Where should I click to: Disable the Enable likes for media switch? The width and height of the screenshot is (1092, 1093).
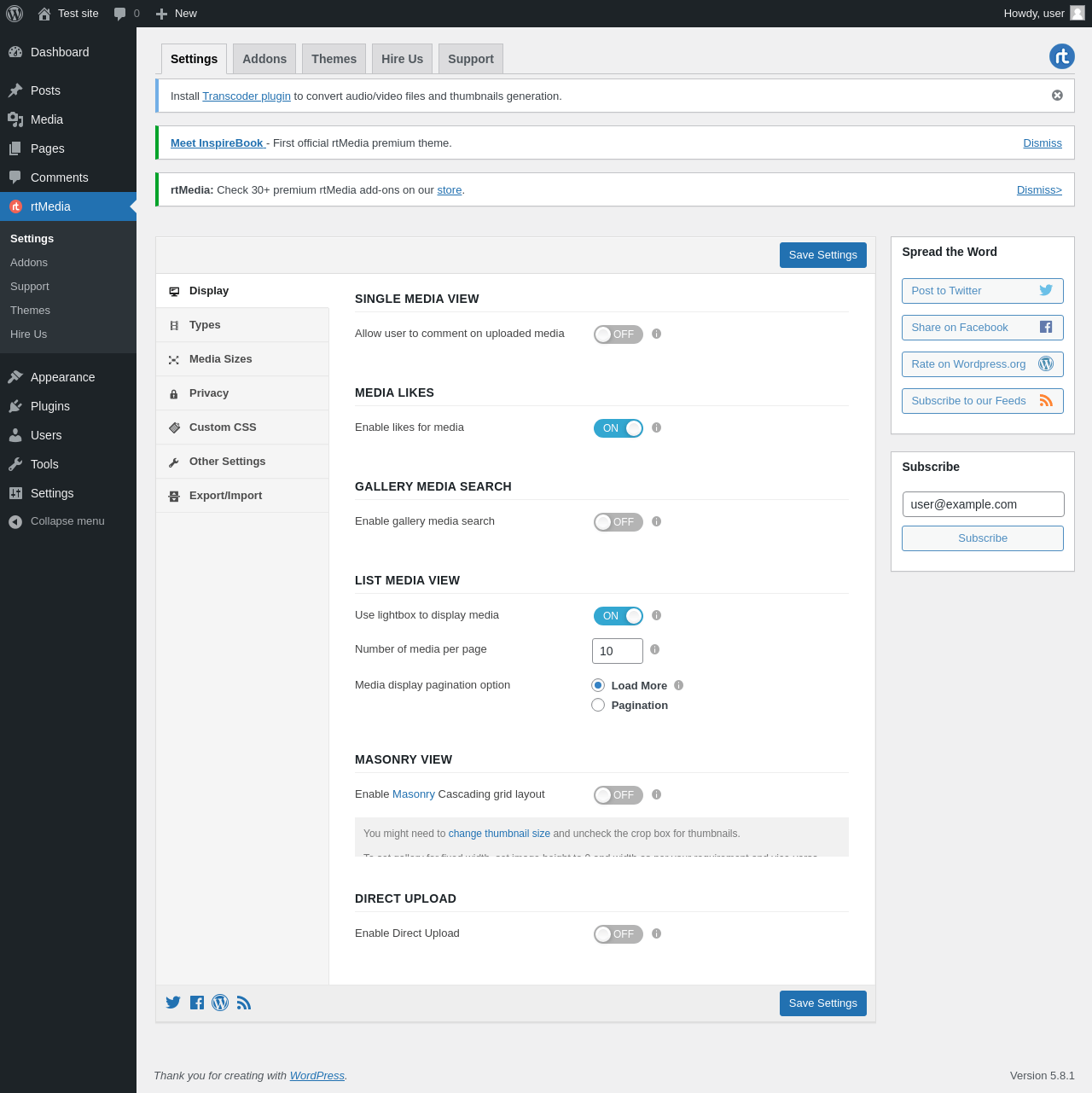tap(618, 428)
